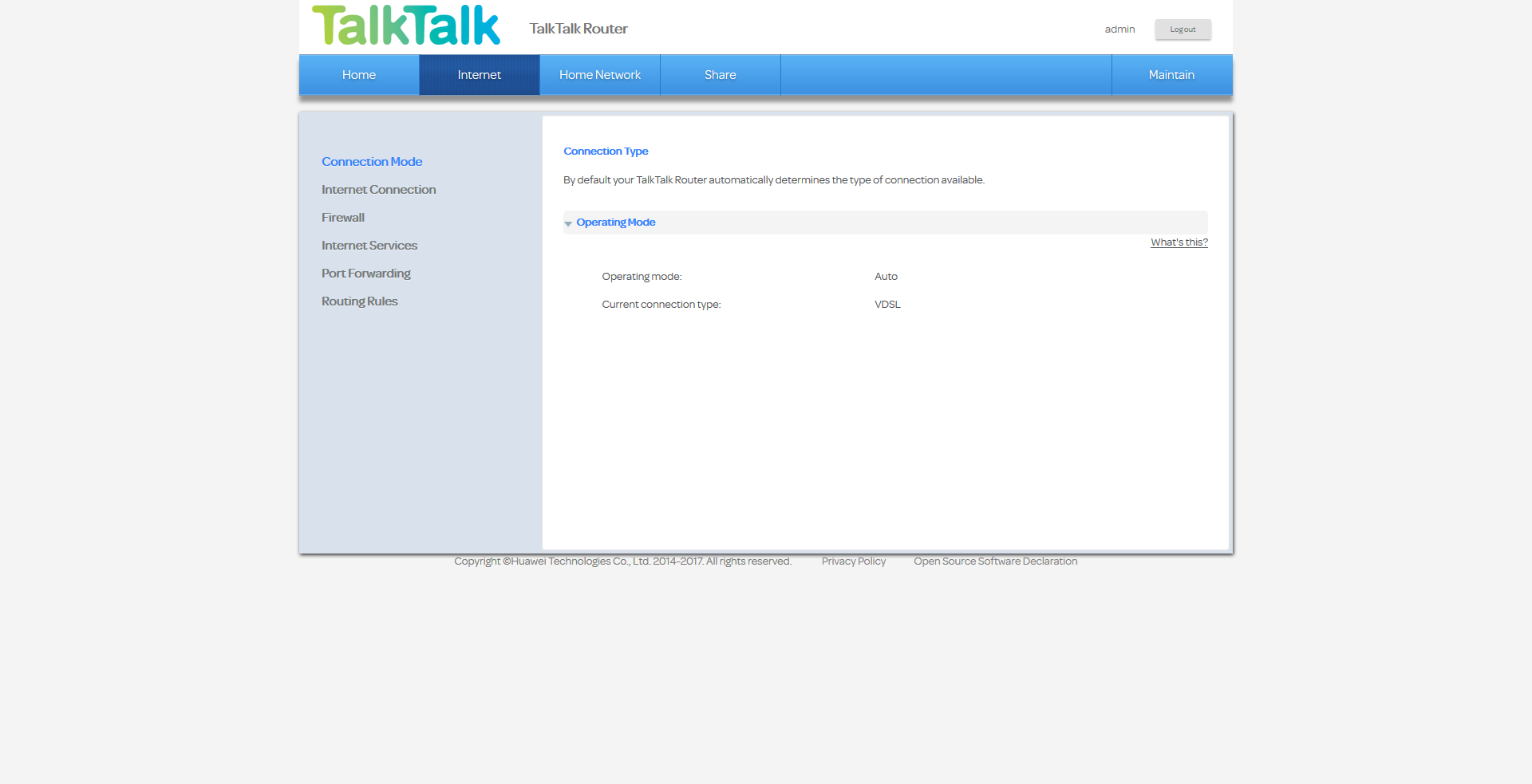This screenshot has height=784, width=1532.
Task: Open the Firewall page
Action: (x=343, y=218)
